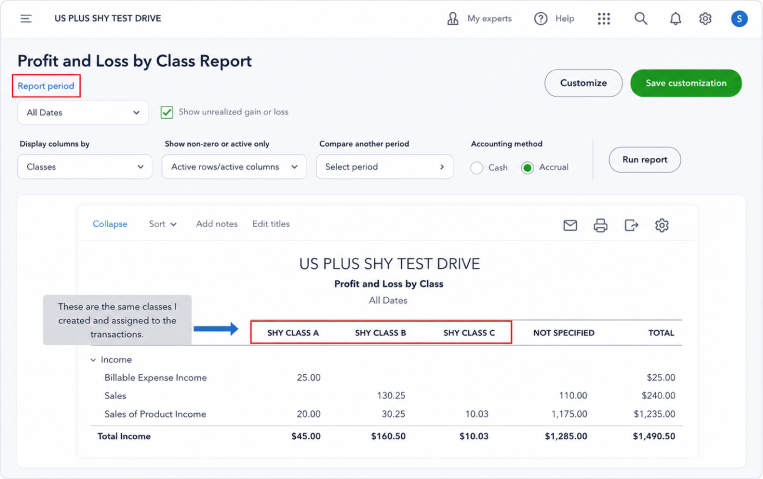763x479 pixels.
Task: Click Add notes
Action: (217, 224)
